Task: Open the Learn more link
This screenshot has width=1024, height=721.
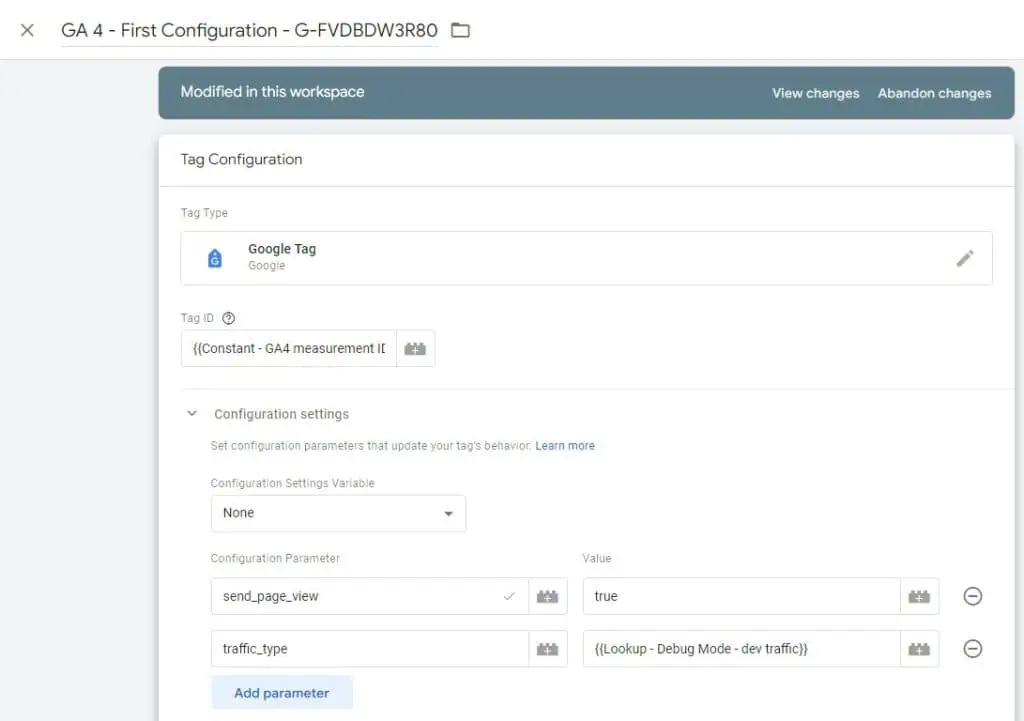Action: pos(565,445)
